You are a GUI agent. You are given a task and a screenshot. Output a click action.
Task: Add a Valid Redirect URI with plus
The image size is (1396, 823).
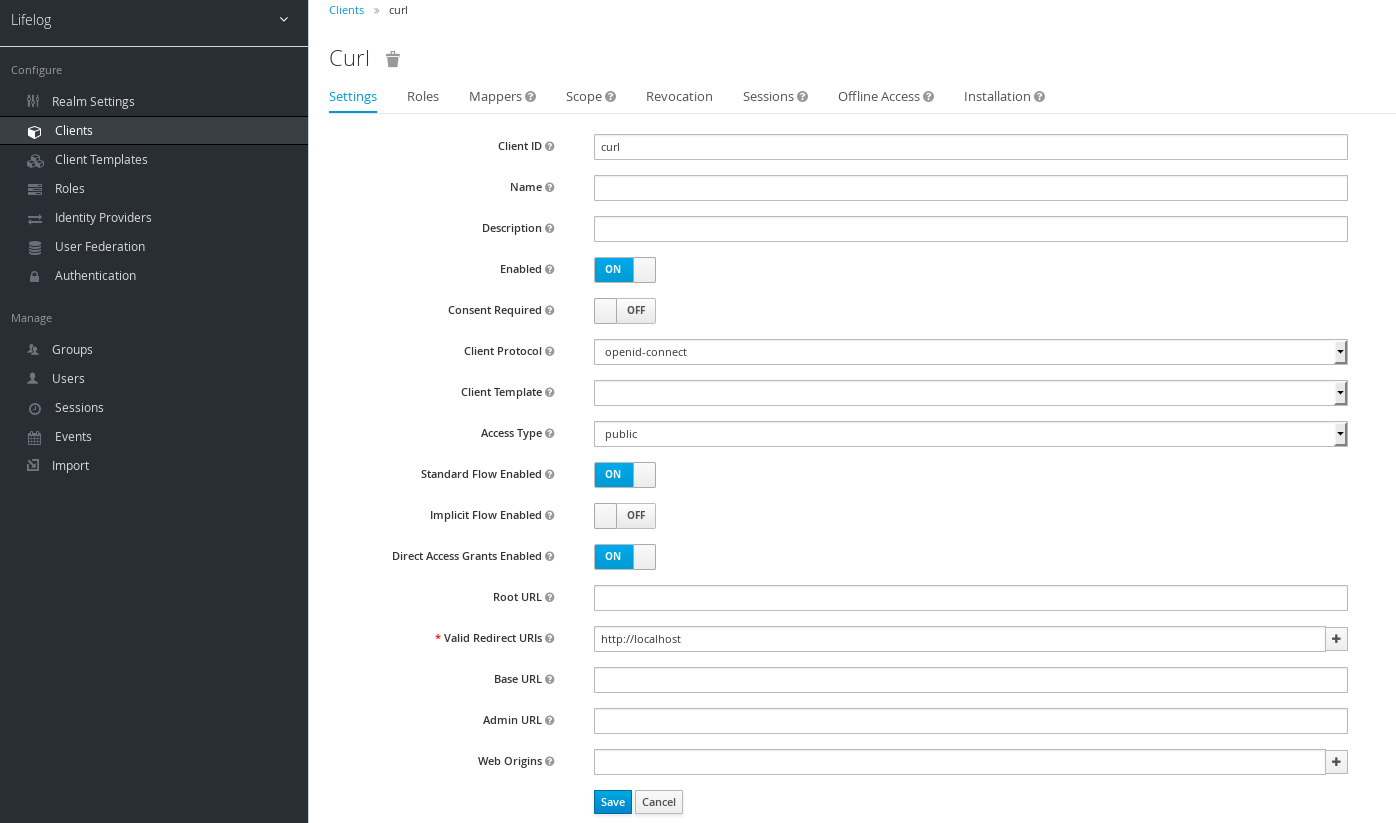pos(1336,639)
